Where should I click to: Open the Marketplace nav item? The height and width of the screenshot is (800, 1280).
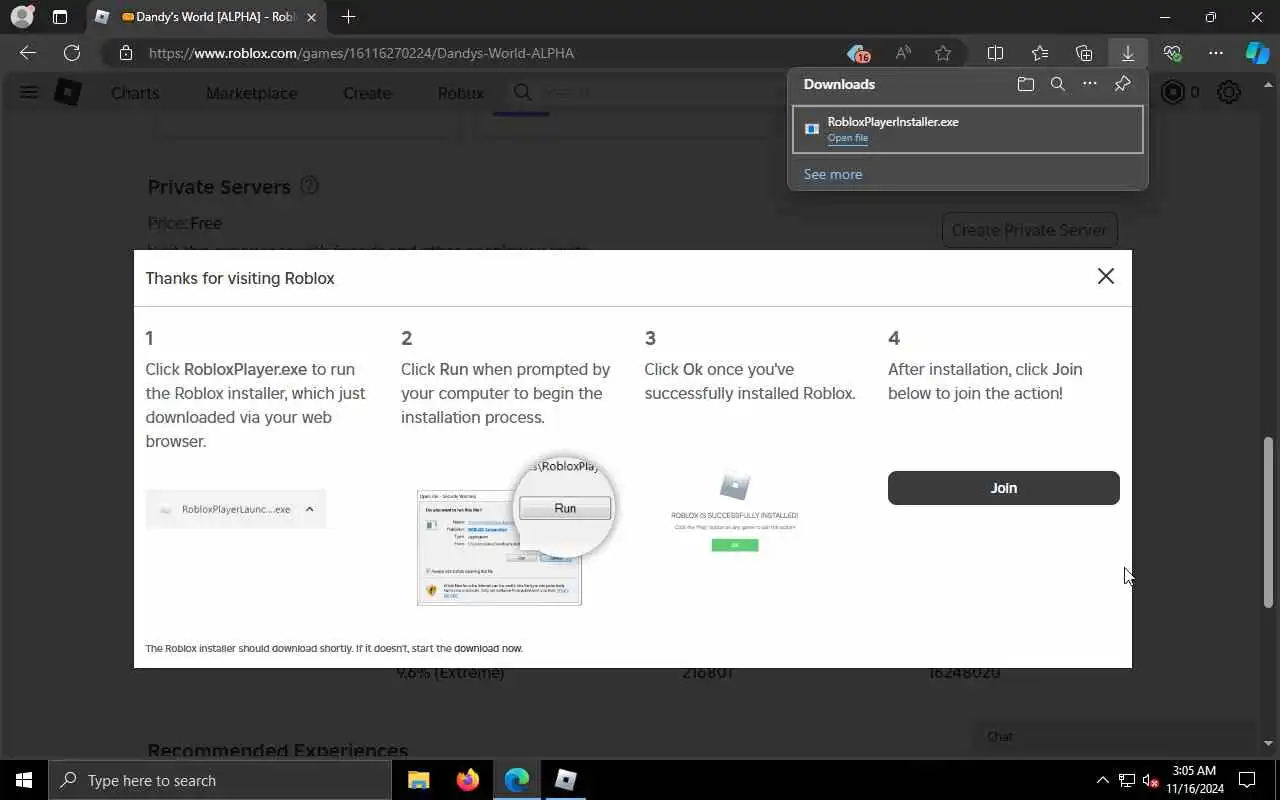click(x=252, y=93)
